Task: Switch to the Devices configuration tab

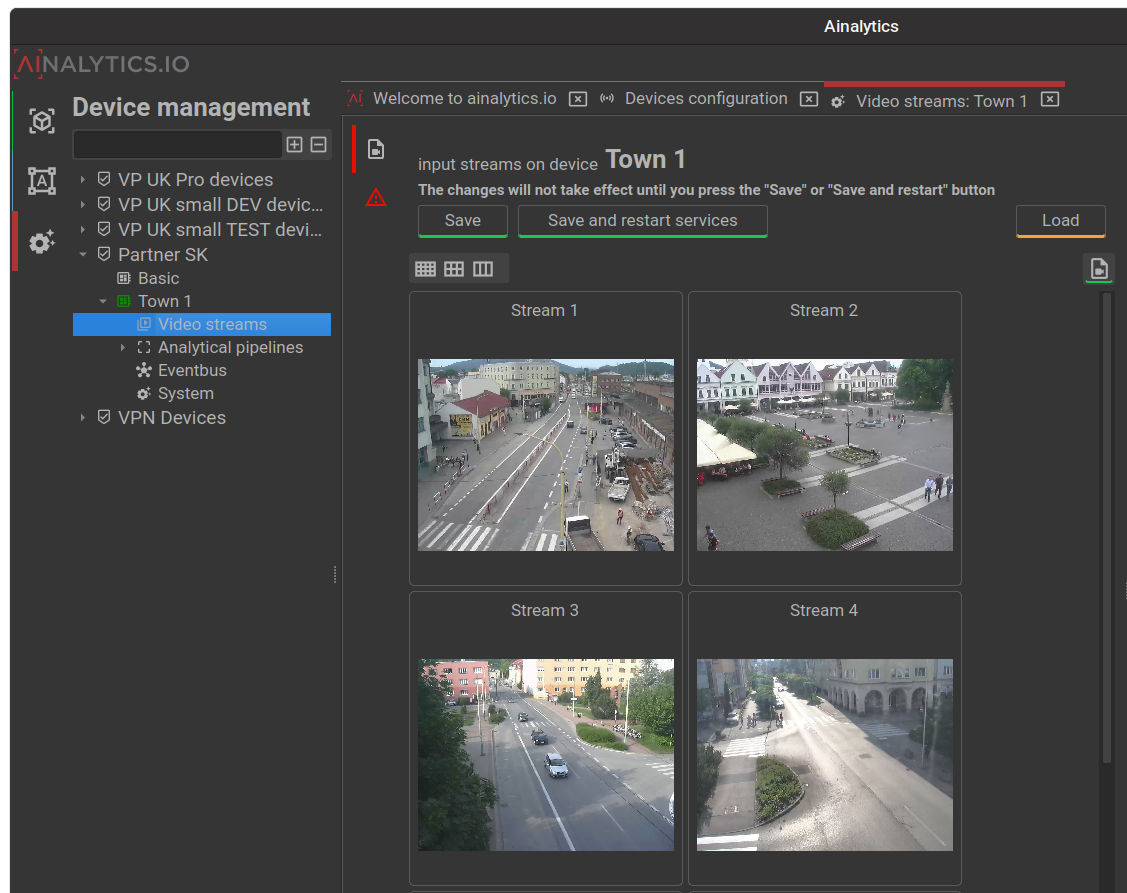Action: [x=706, y=99]
